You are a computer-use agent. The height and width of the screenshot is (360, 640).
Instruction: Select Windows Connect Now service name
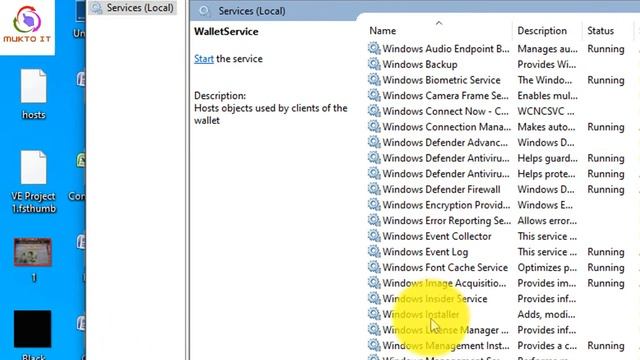click(x=446, y=111)
